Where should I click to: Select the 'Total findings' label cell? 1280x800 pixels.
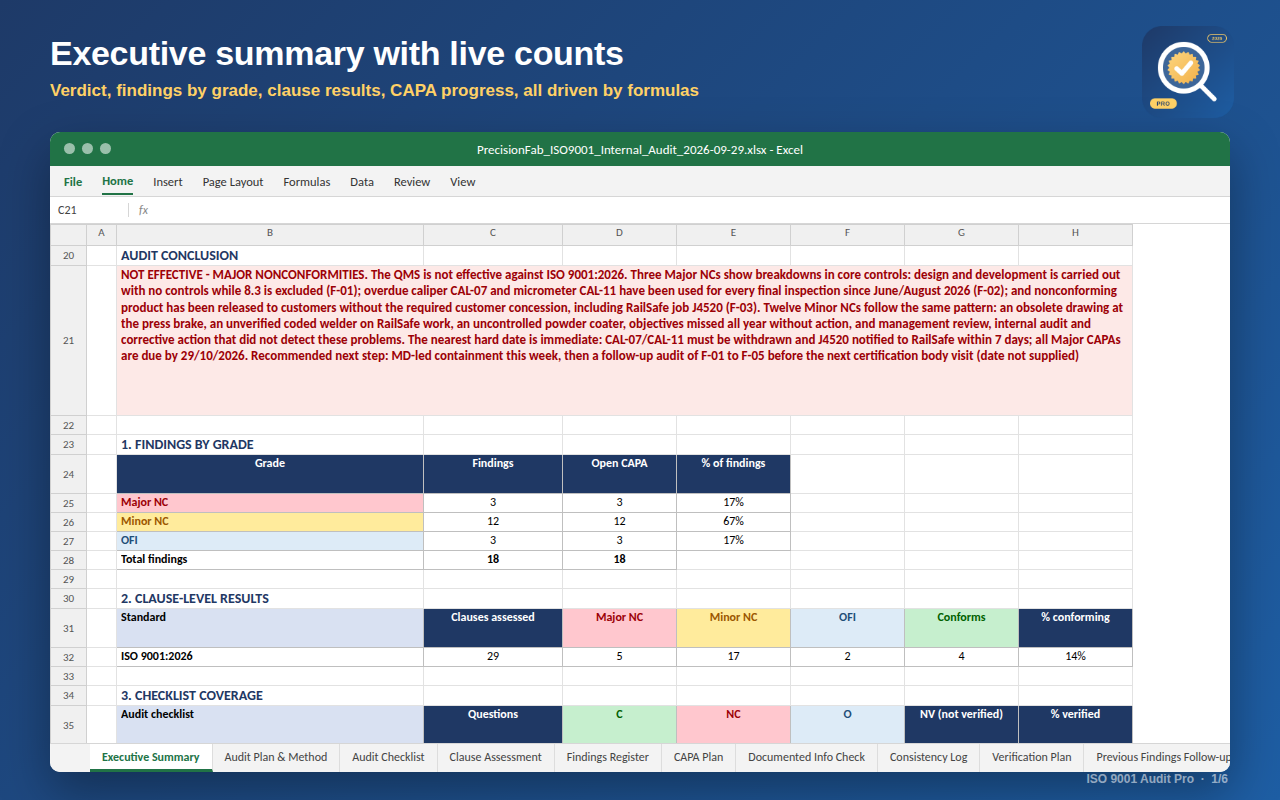(270, 560)
